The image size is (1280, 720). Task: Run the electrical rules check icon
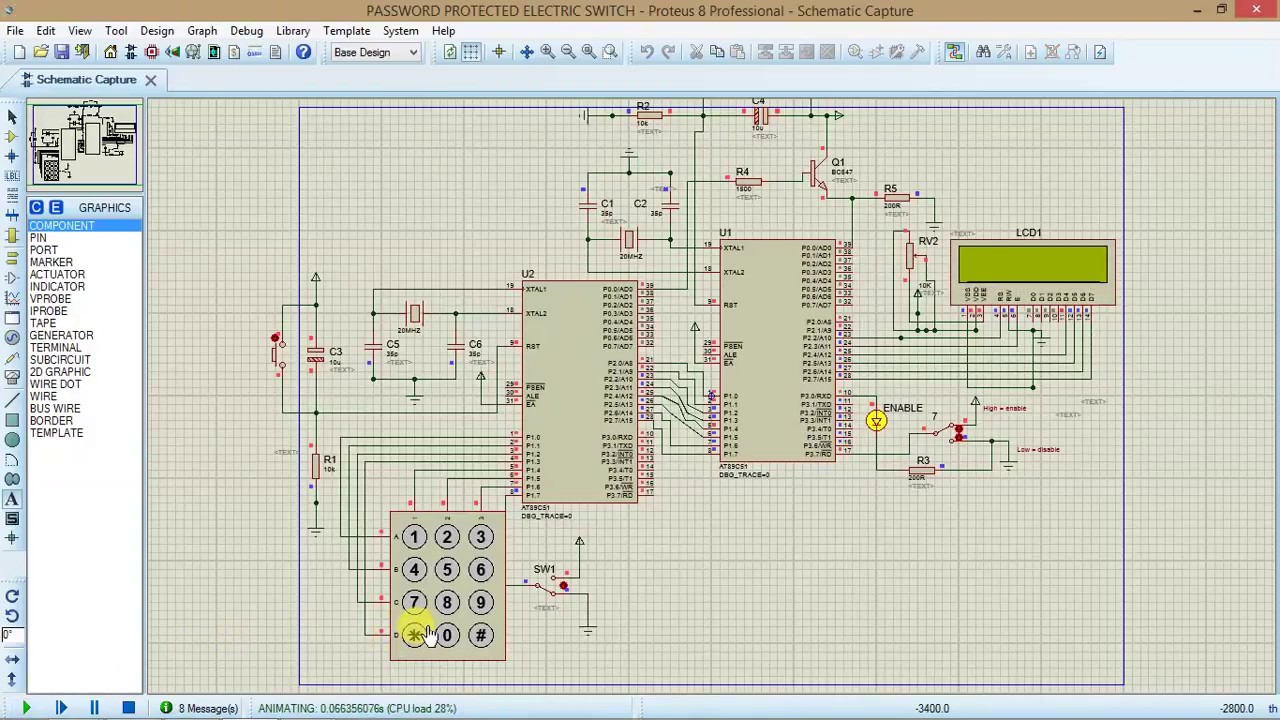1100,52
